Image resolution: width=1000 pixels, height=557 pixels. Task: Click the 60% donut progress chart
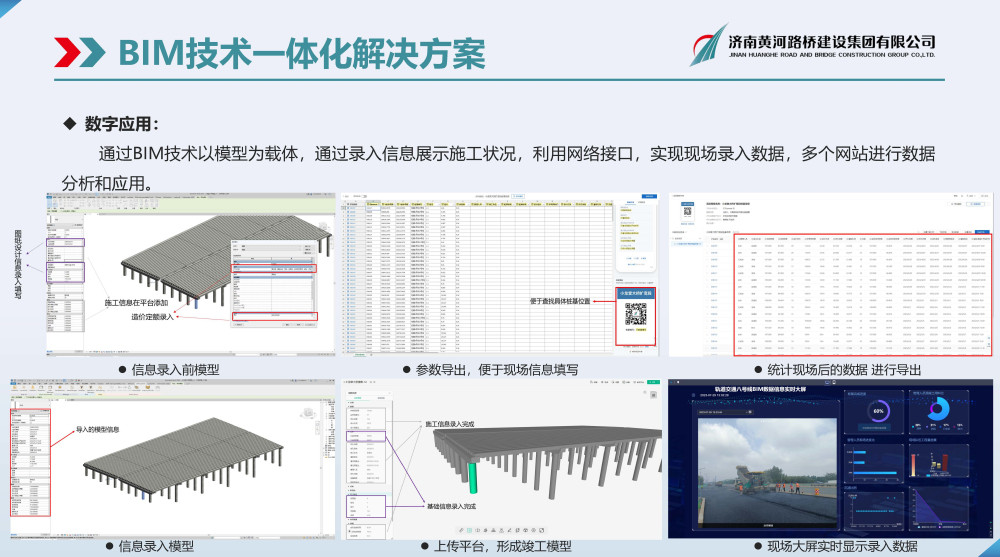pyautogui.click(x=879, y=411)
